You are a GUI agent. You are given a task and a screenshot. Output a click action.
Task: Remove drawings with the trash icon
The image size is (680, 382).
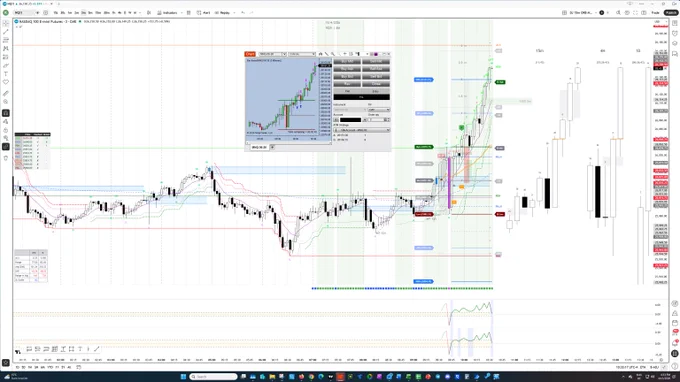(6, 158)
